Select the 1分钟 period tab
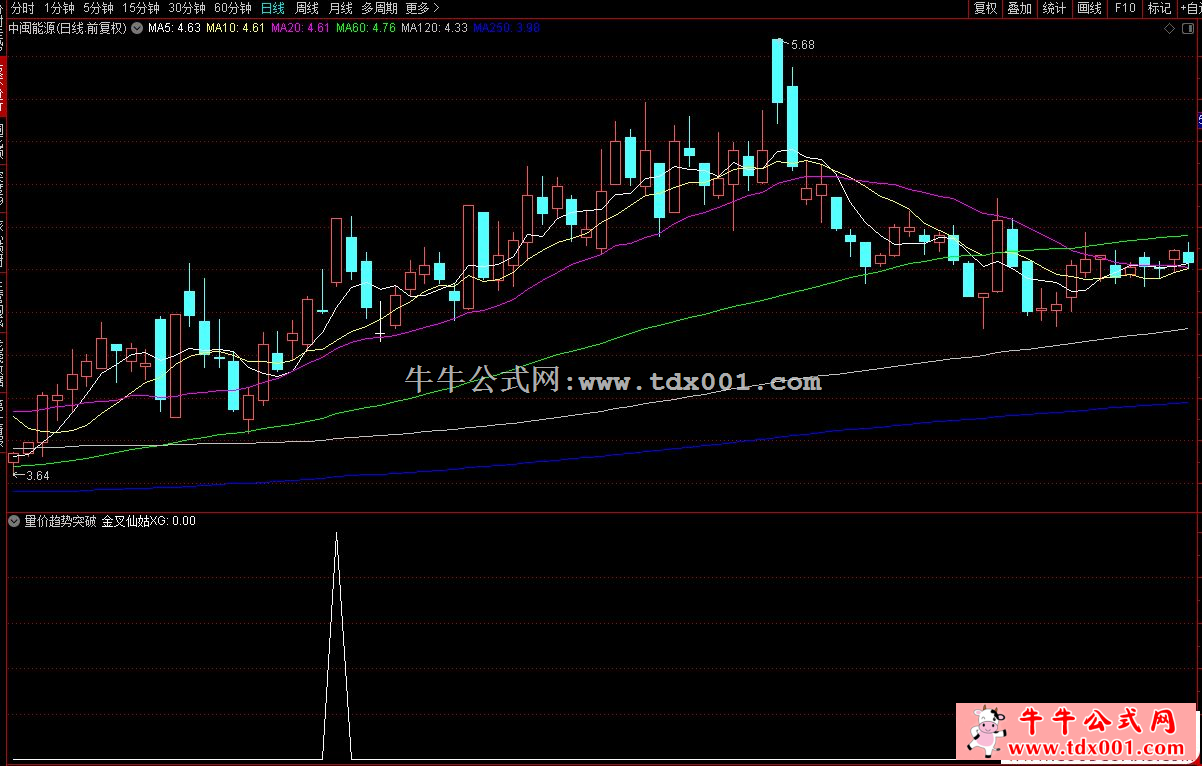The width and height of the screenshot is (1202, 766). [59, 7]
